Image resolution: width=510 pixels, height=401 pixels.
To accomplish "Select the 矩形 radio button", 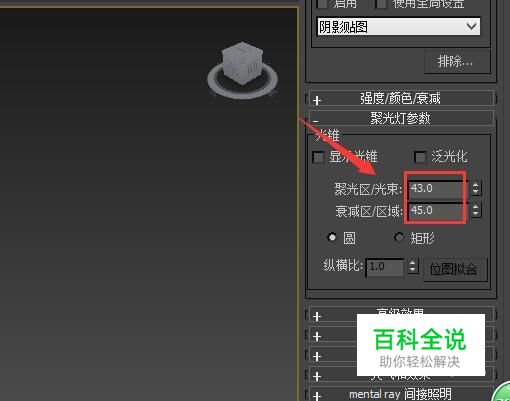I will (399, 237).
